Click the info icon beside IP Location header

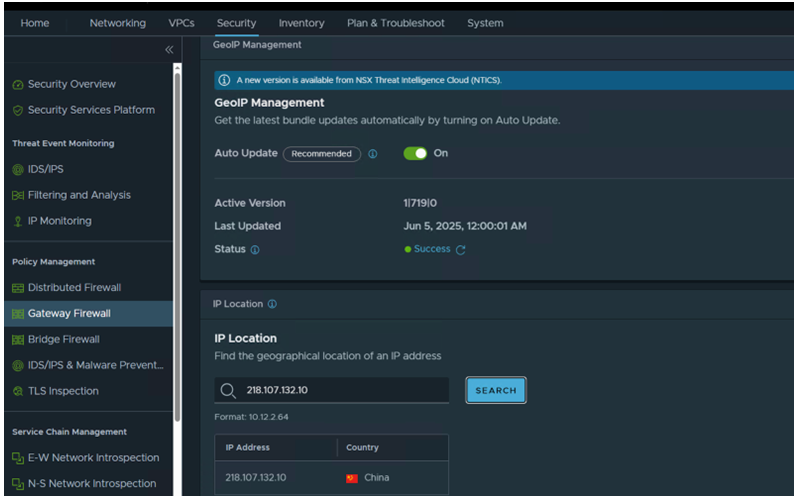[x=273, y=304]
